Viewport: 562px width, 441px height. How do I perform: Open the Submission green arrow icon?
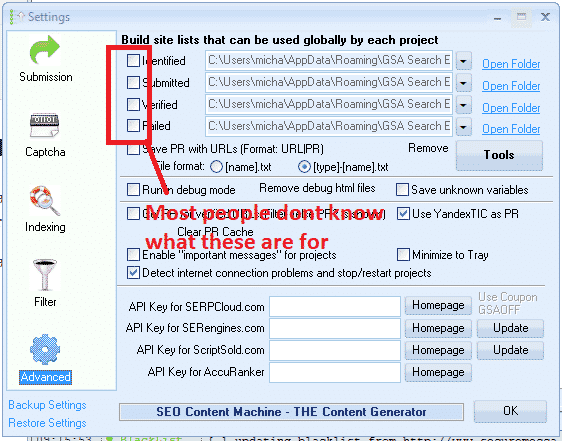44,50
